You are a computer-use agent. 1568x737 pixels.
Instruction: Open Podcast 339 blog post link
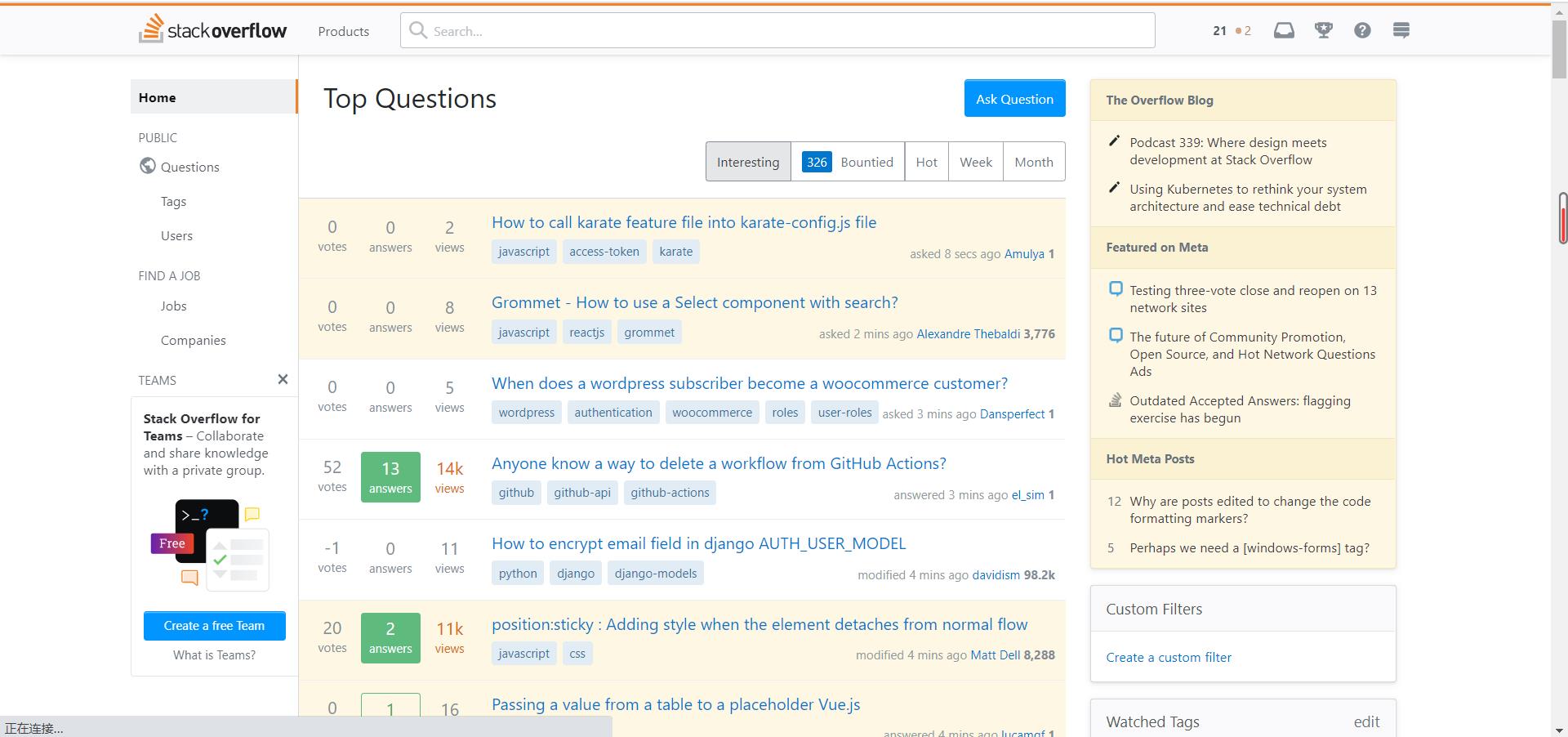point(1227,151)
